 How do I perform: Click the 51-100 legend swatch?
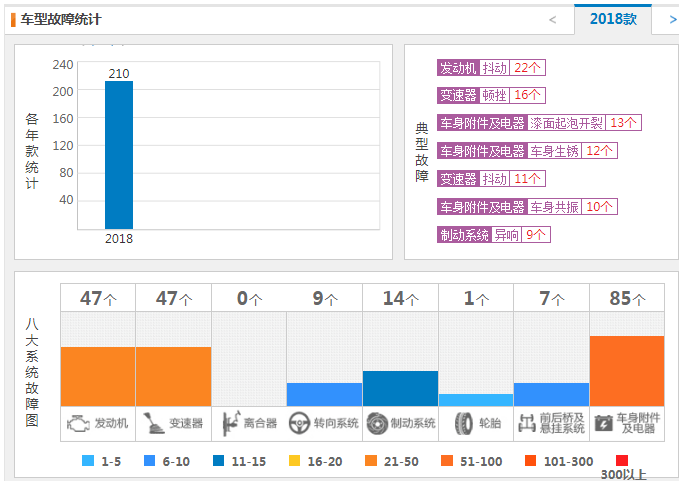pos(446,460)
